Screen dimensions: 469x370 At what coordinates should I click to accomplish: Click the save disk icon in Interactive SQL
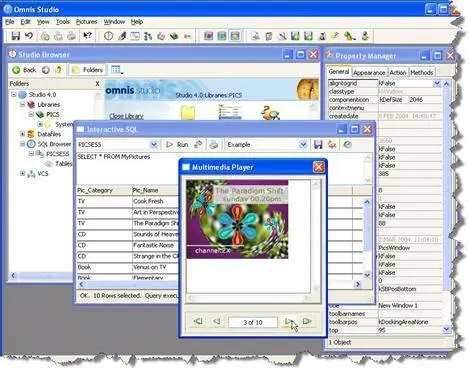(x=318, y=145)
